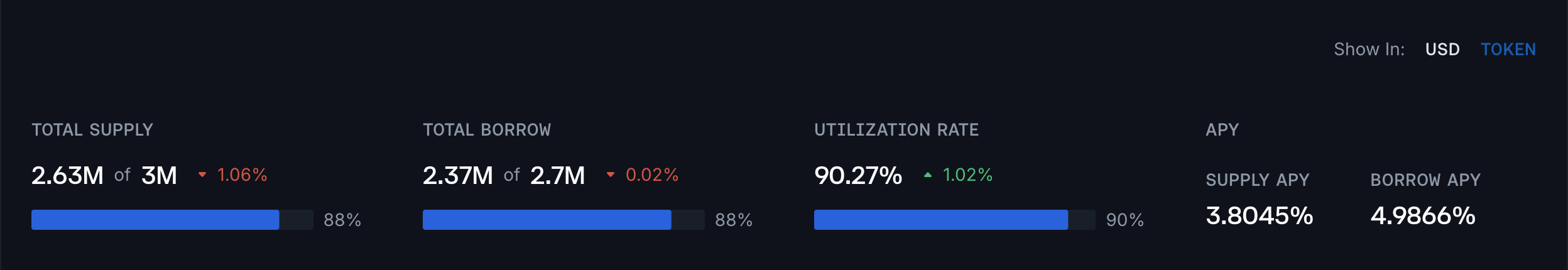Viewport: 1568px width, 270px height.
Task: Click the 90.27% utilization value
Action: 858,175
